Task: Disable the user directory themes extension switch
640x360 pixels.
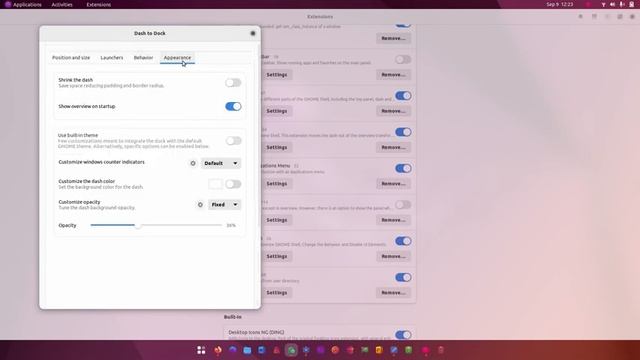Action: coord(403,278)
